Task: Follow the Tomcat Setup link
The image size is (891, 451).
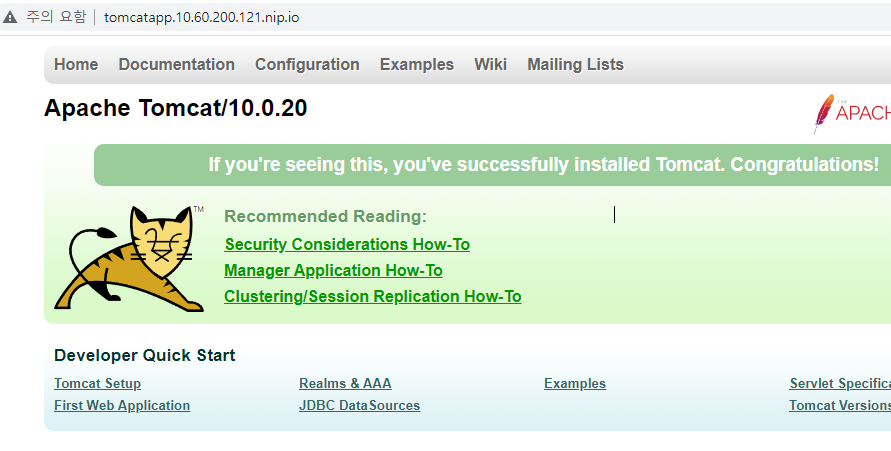Action: point(98,383)
